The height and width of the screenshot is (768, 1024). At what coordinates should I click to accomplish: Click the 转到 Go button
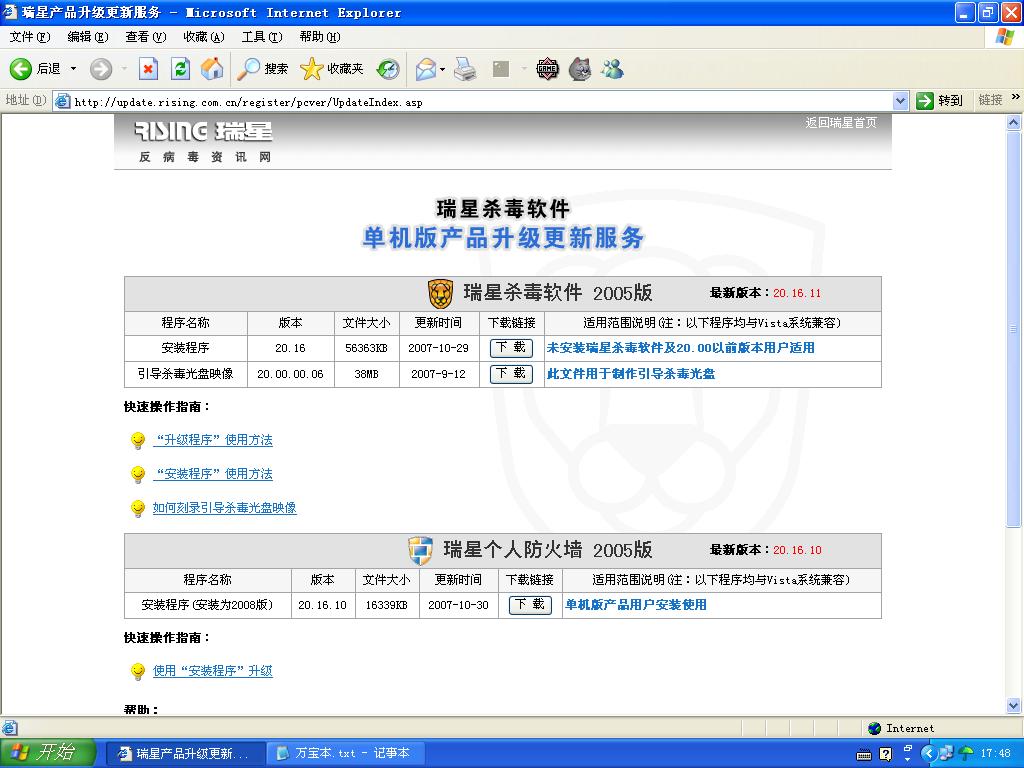click(939, 101)
